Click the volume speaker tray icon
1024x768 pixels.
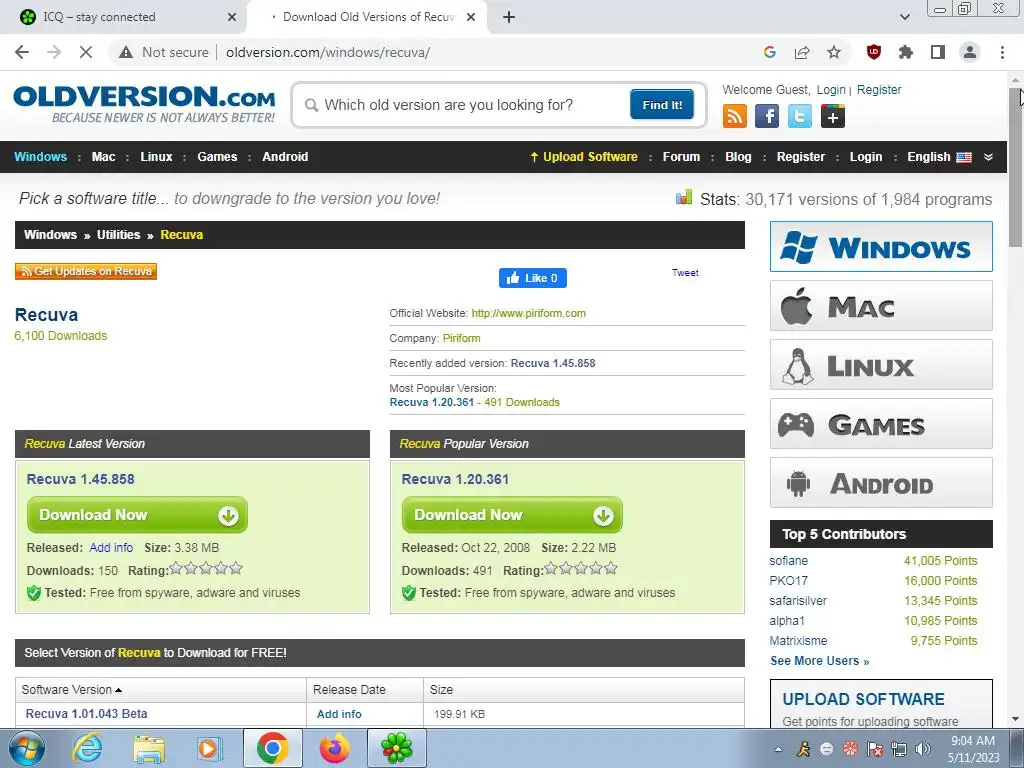pyautogui.click(x=923, y=749)
